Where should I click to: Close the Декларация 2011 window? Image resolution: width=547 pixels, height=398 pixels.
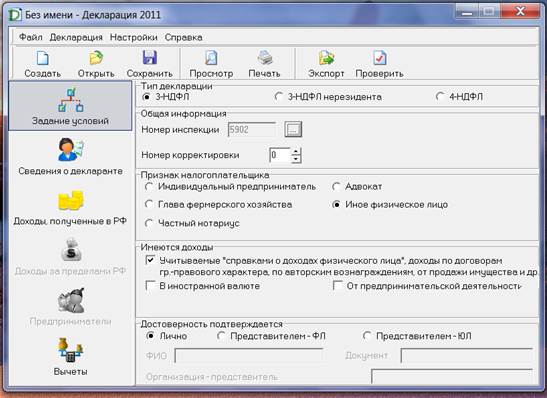520,12
